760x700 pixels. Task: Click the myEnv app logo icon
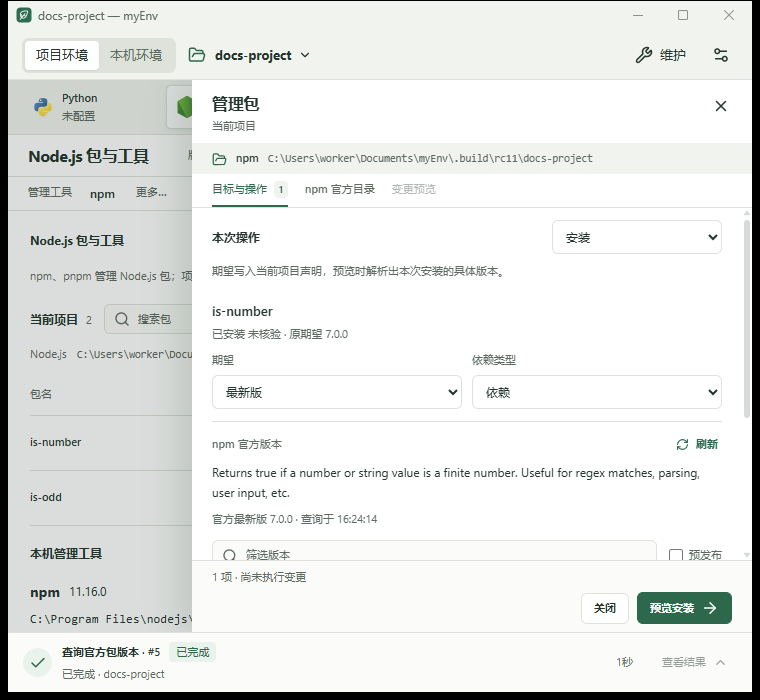pos(24,16)
